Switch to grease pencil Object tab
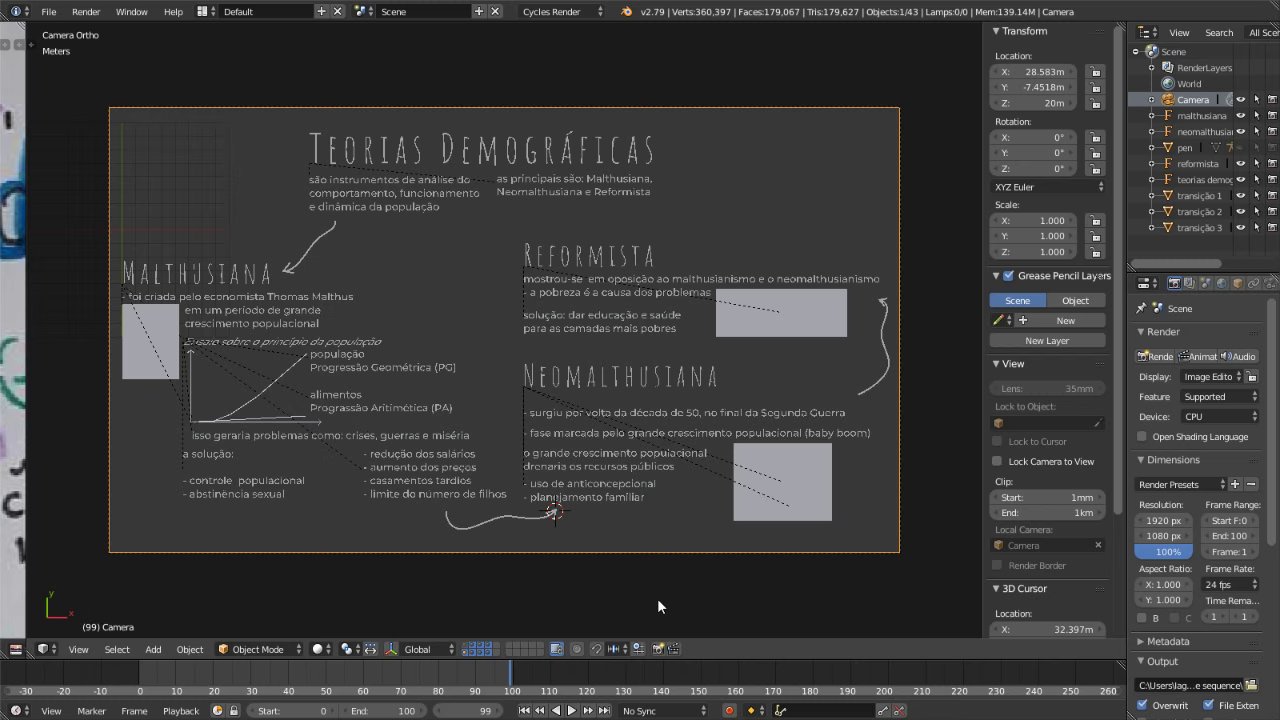 [x=1075, y=300]
